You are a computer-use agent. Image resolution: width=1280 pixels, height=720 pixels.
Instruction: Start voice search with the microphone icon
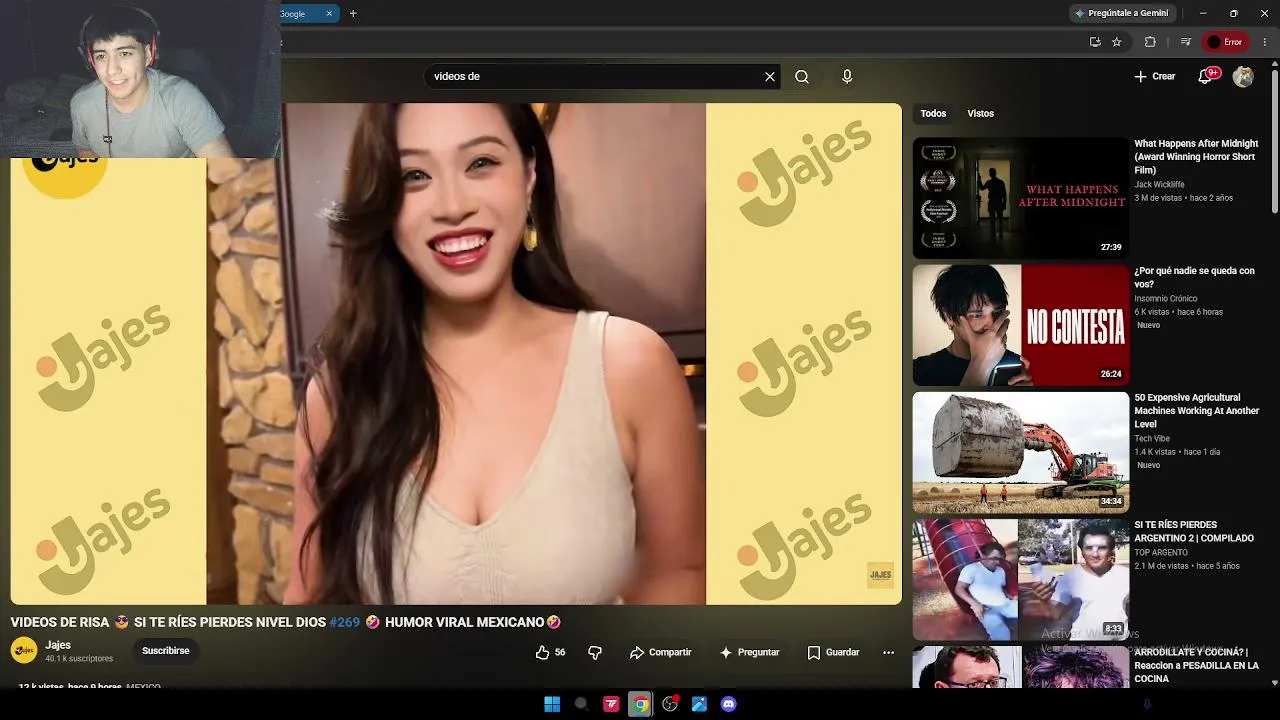(847, 77)
